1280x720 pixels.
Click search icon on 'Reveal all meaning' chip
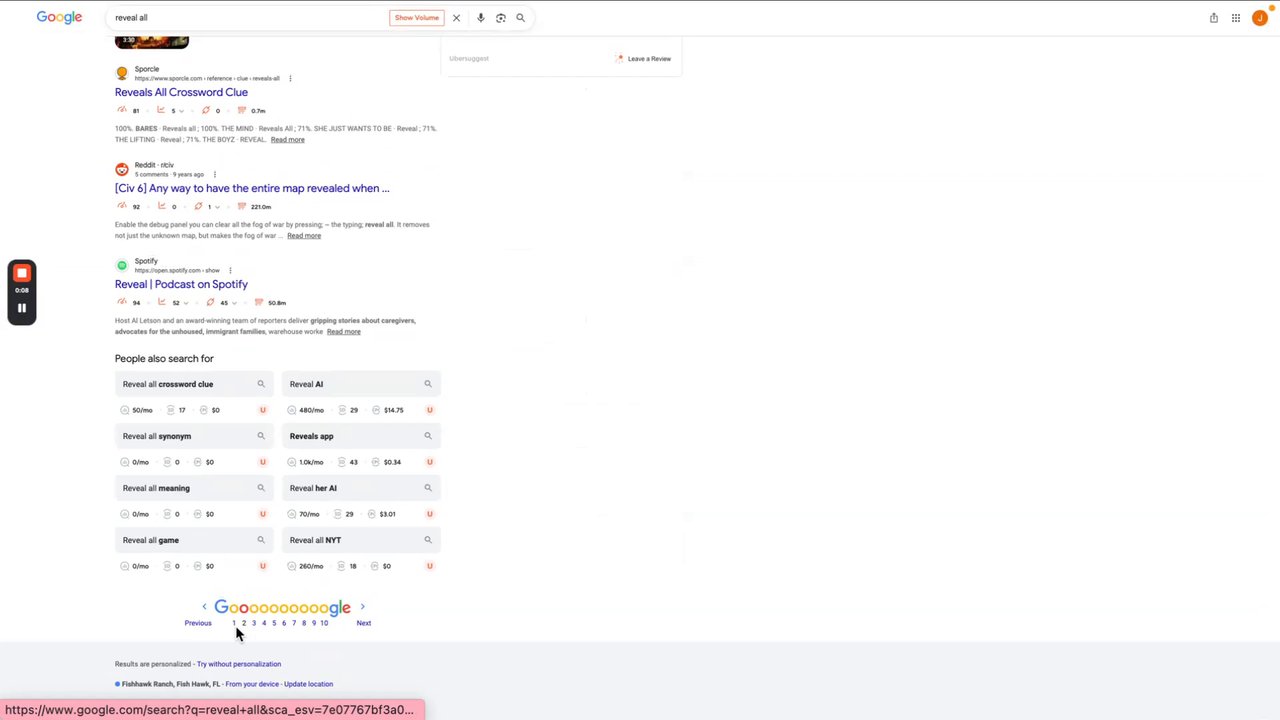coord(261,488)
